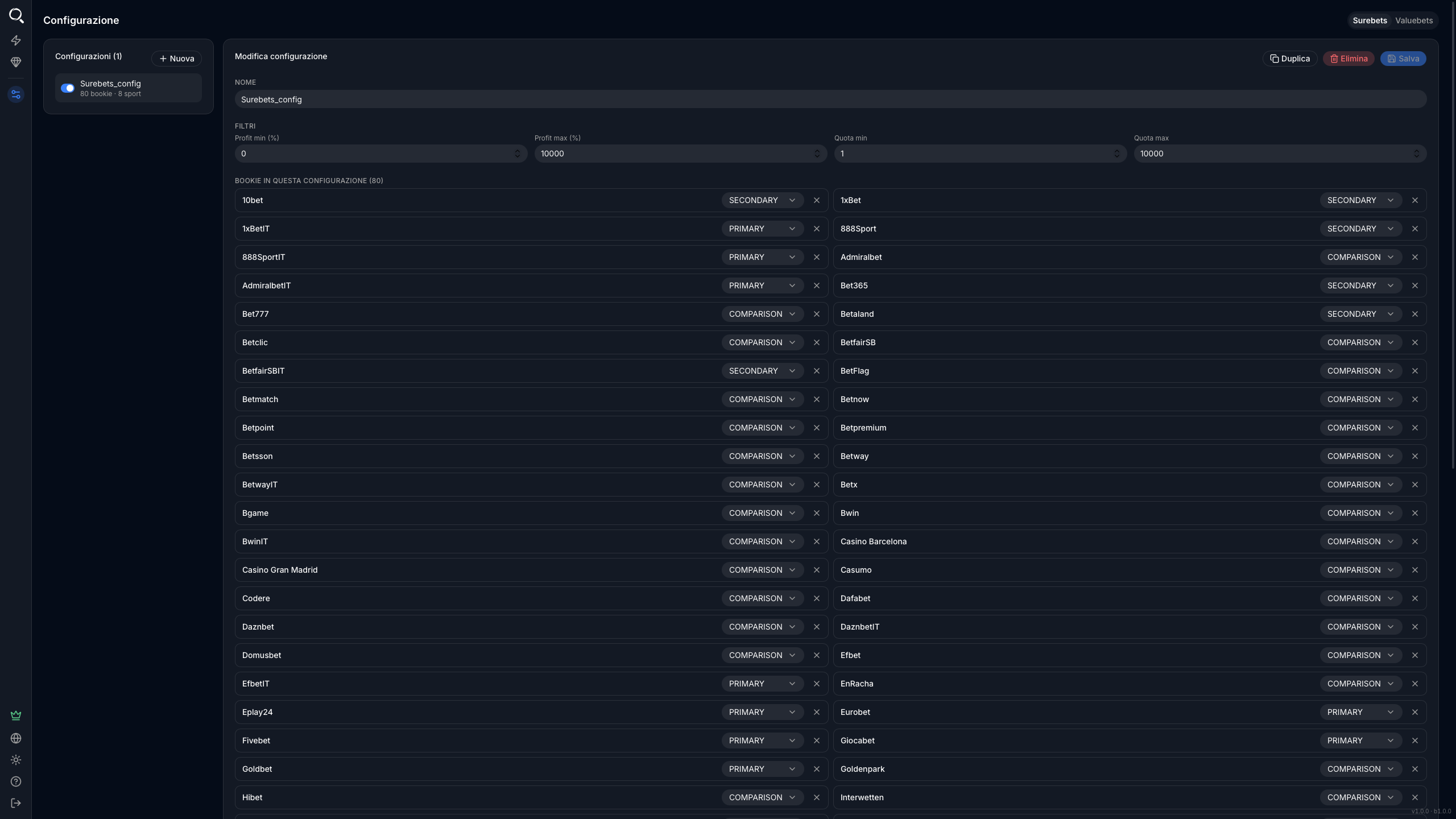The width and height of the screenshot is (1456, 819).
Task: Remove the Casino Gran Madrid bookie
Action: tap(817, 570)
